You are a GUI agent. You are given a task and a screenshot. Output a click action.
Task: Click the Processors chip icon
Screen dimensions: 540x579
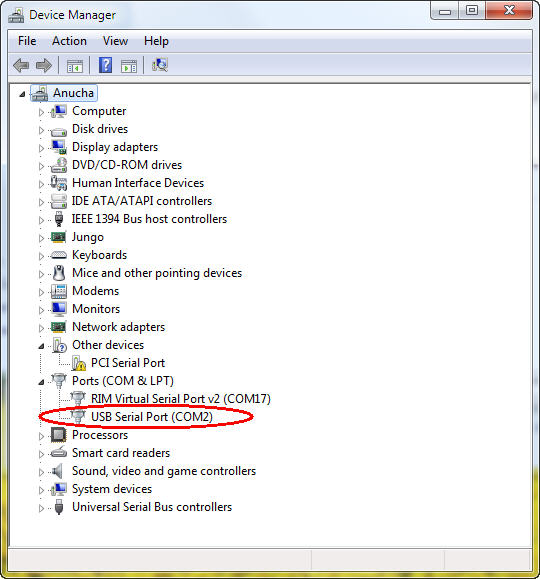58,435
